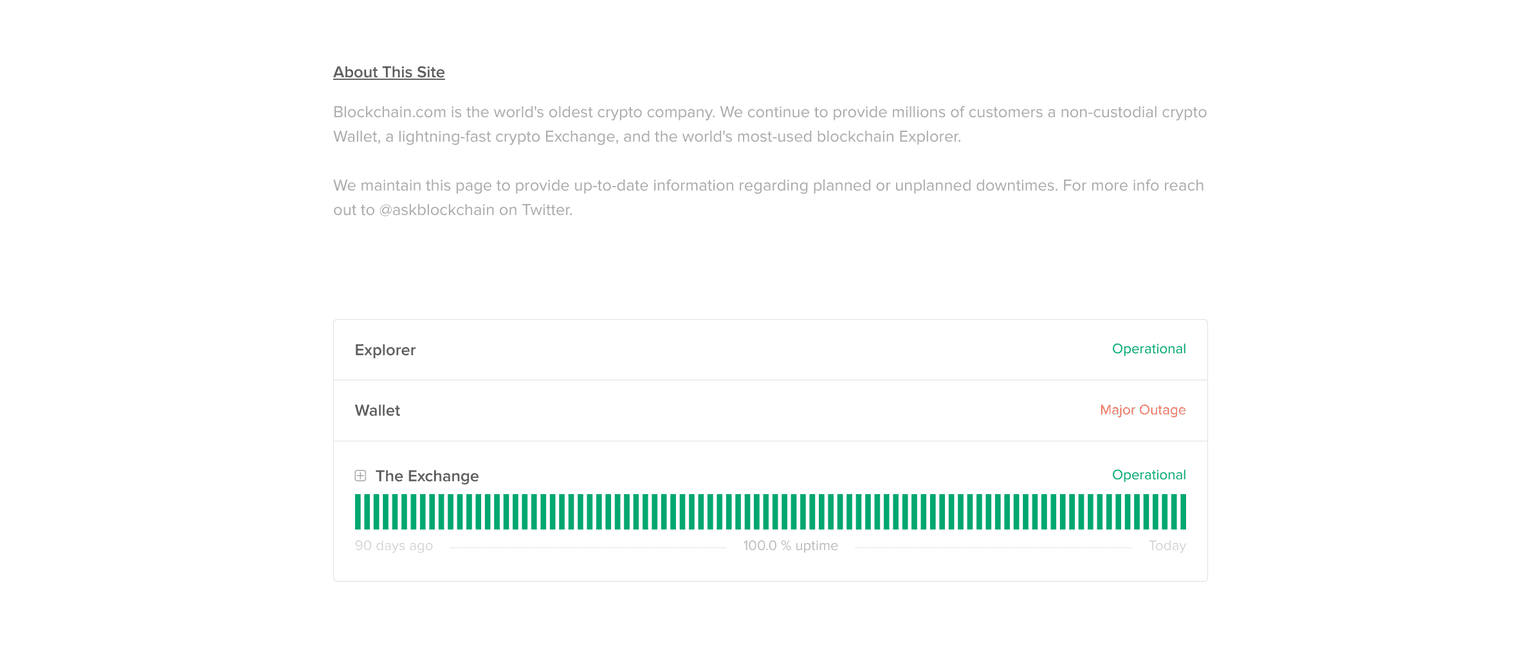Image resolution: width=1536 pixels, height=648 pixels.
Task: Click The Exchange component title
Action: [427, 476]
